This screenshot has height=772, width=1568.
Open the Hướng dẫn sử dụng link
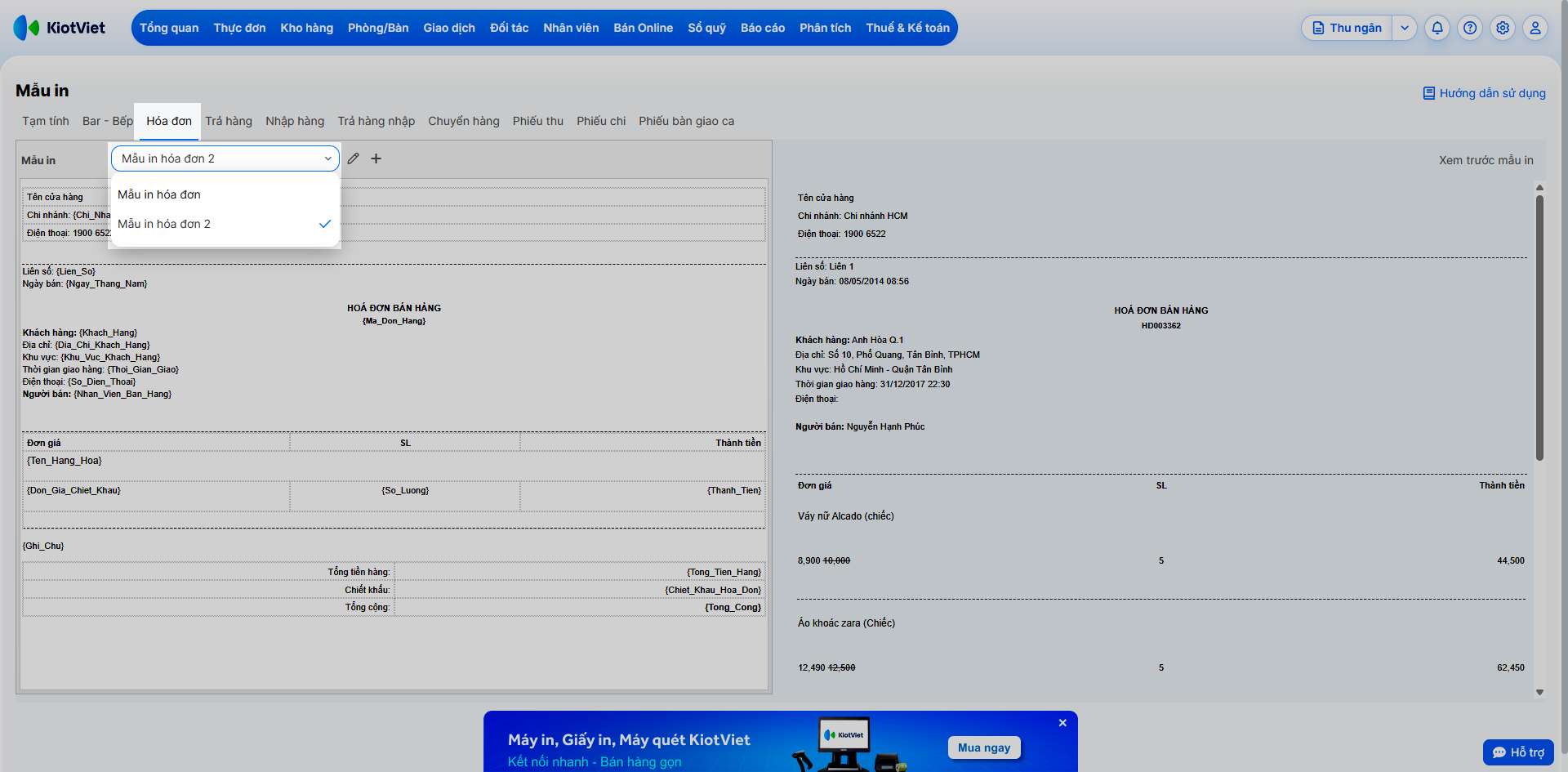point(1484,93)
